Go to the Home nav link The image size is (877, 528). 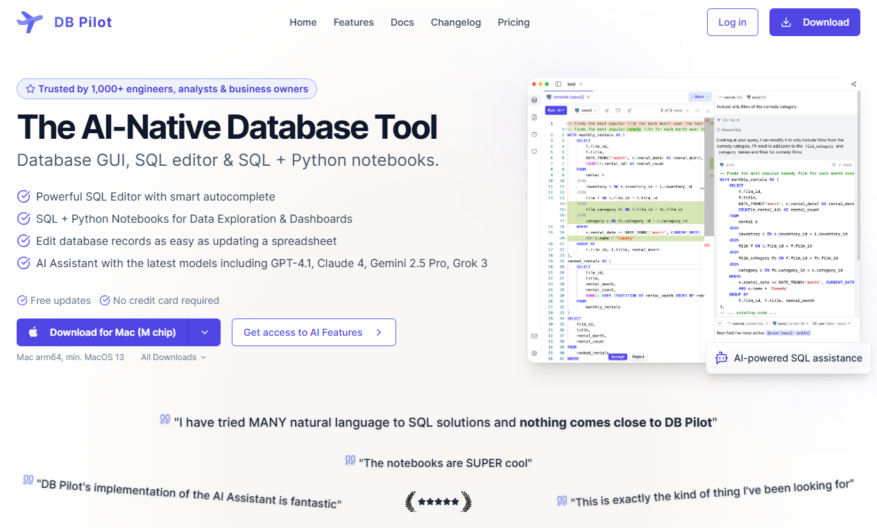[x=303, y=22]
